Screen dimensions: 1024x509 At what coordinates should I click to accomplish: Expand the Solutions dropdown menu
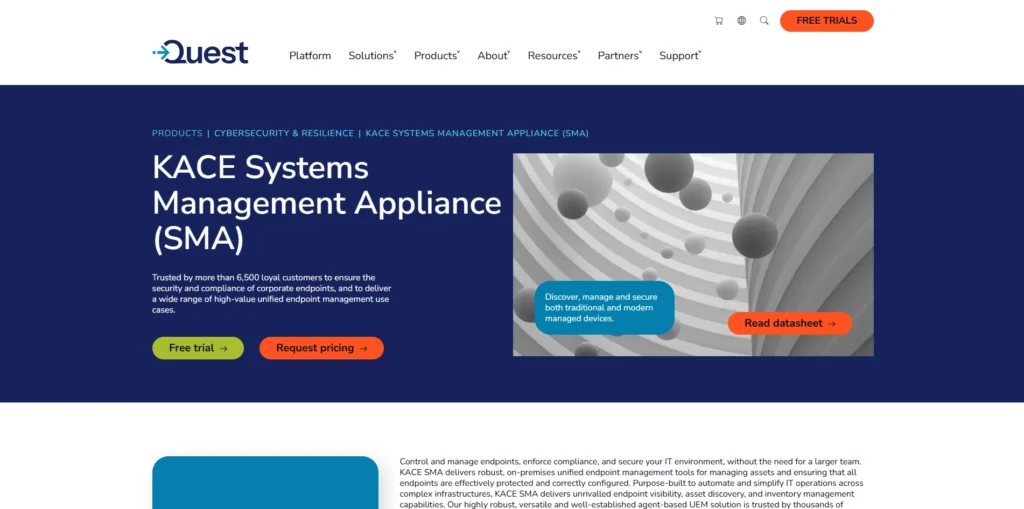tap(372, 56)
